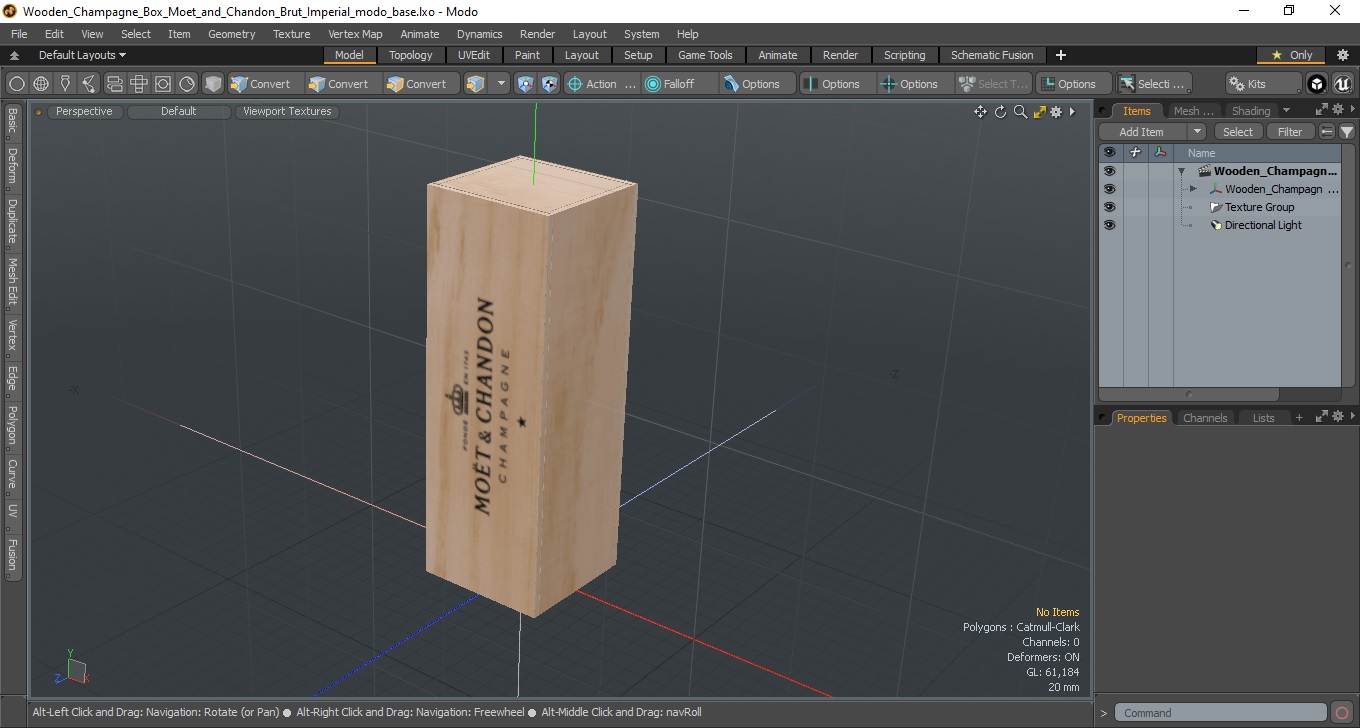Viewport: 1360px width, 728px height.
Task: Maximize viewport with yellow expand icon
Action: point(1039,112)
